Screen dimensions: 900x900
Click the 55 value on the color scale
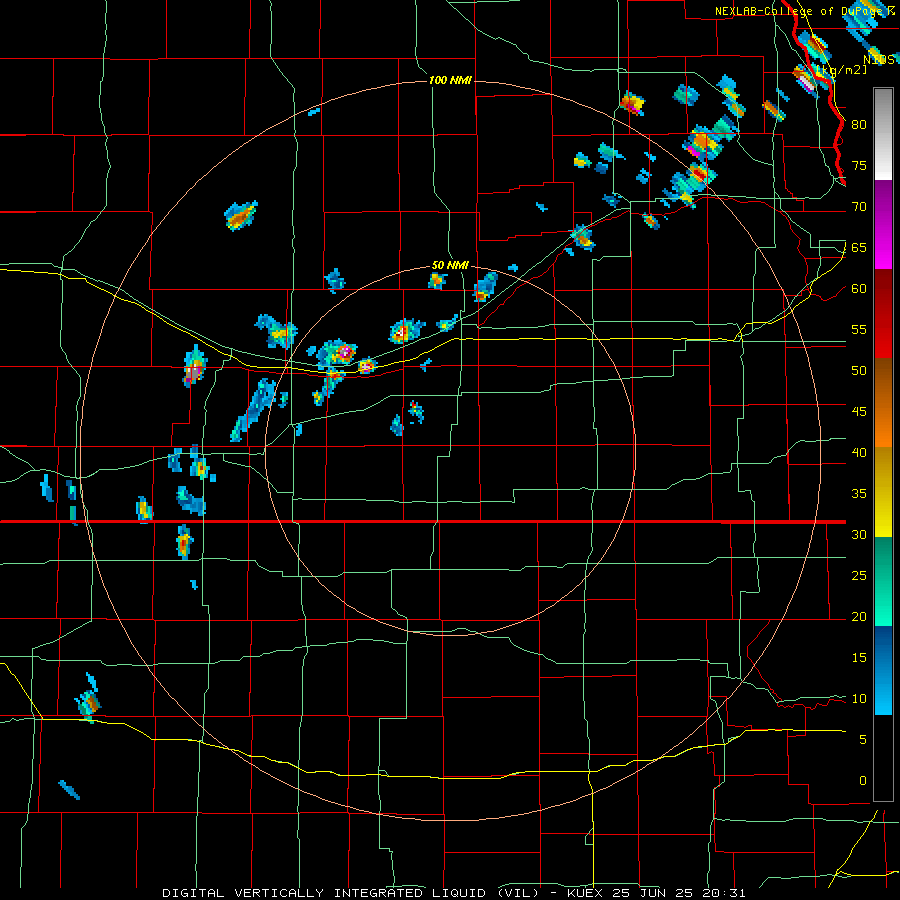tap(859, 329)
